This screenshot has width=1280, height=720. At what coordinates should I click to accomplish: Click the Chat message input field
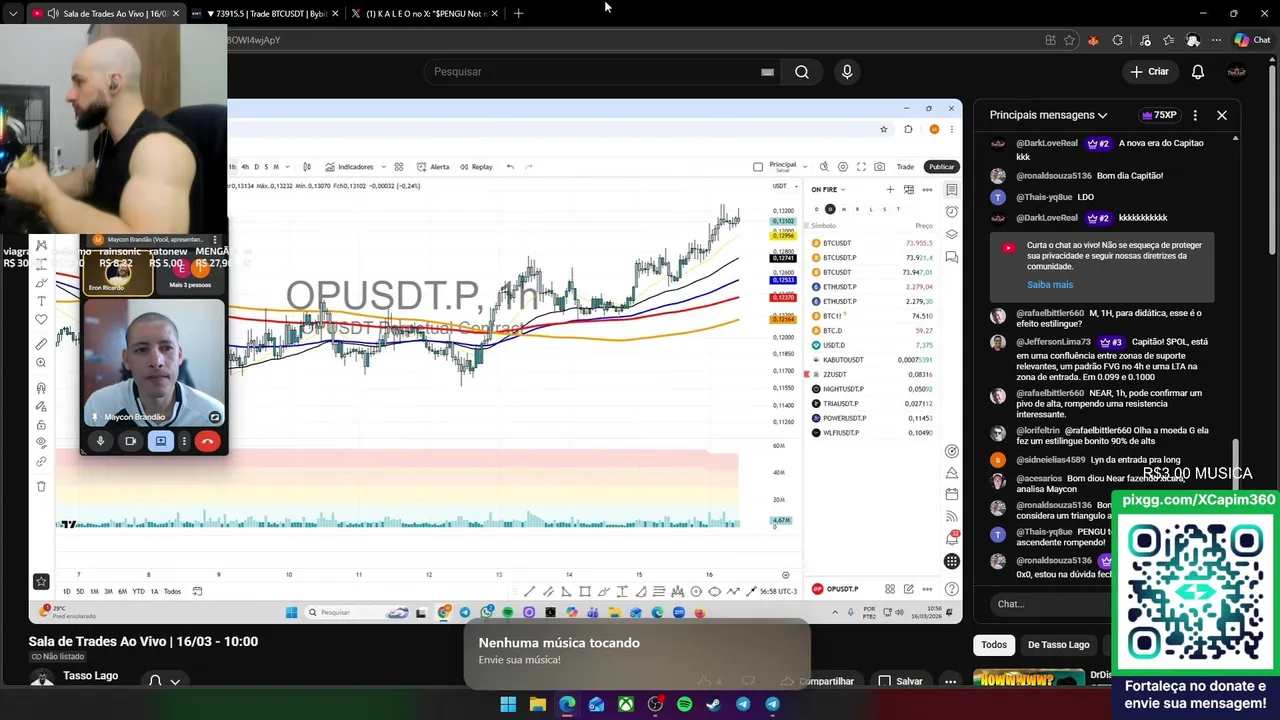[1050, 604]
